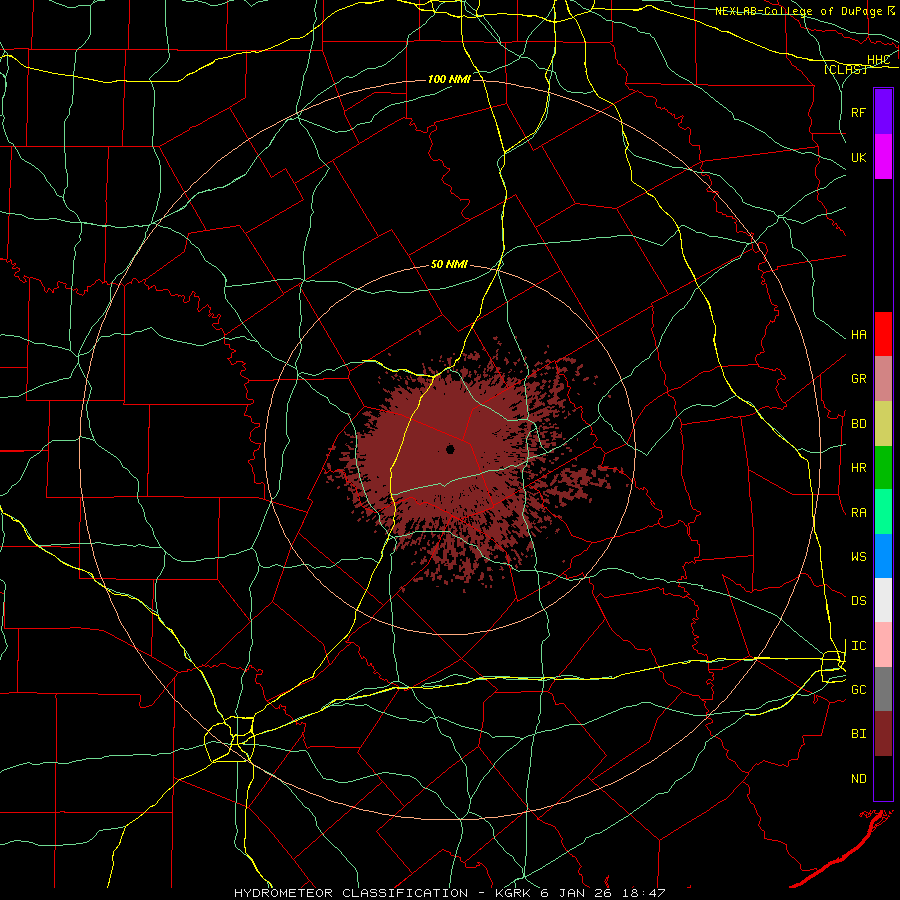Pick the RA light green legend swatch
The width and height of the screenshot is (900, 900).
click(x=883, y=512)
